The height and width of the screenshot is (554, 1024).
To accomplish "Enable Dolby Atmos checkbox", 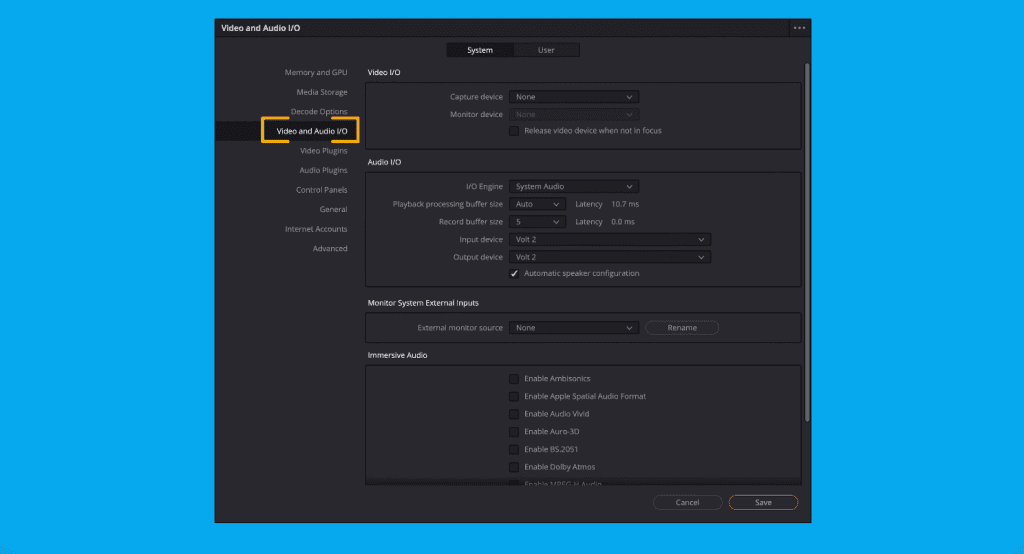I will coord(514,467).
